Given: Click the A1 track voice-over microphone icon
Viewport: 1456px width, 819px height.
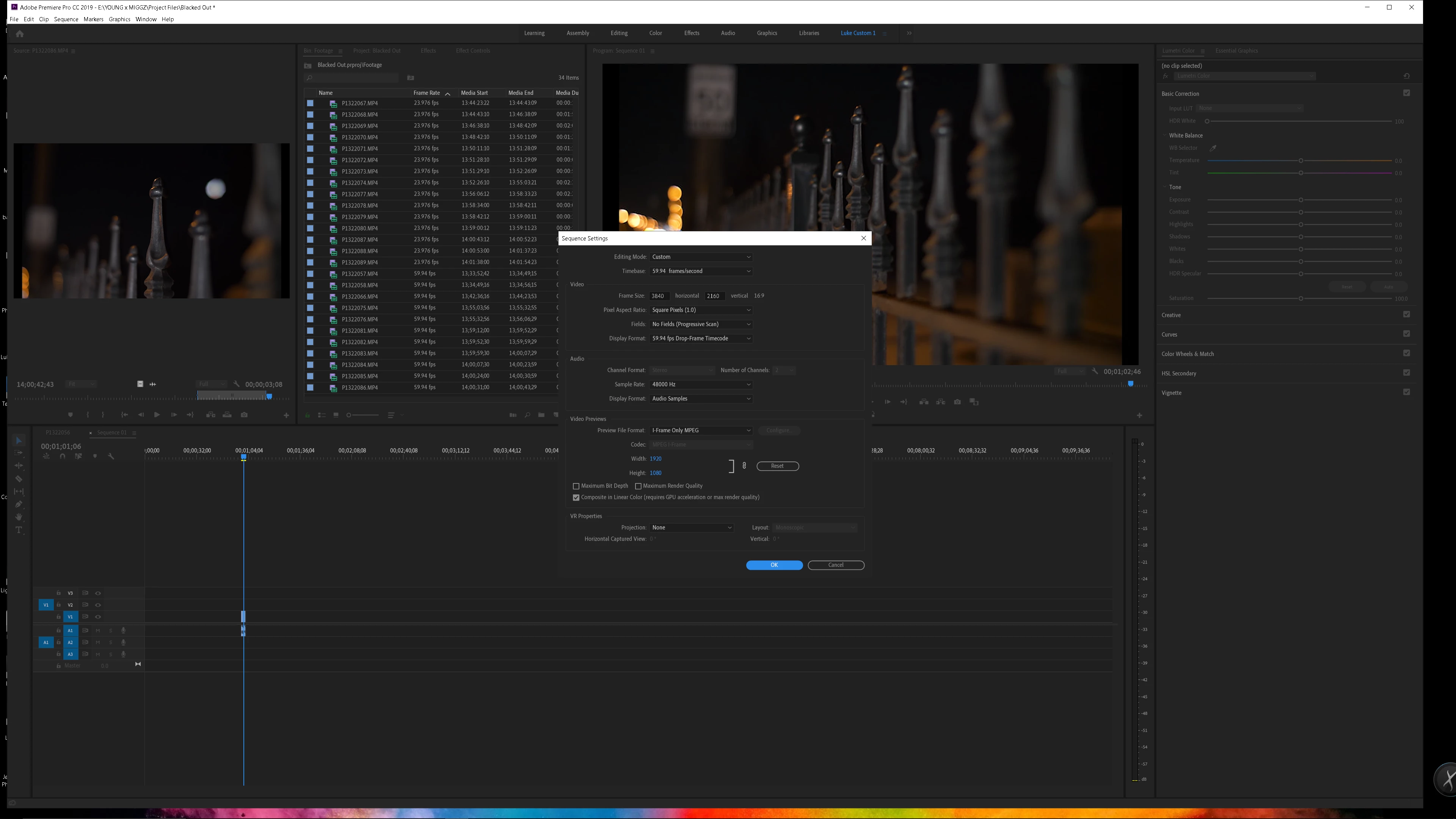Looking at the screenshot, I should click(x=123, y=631).
